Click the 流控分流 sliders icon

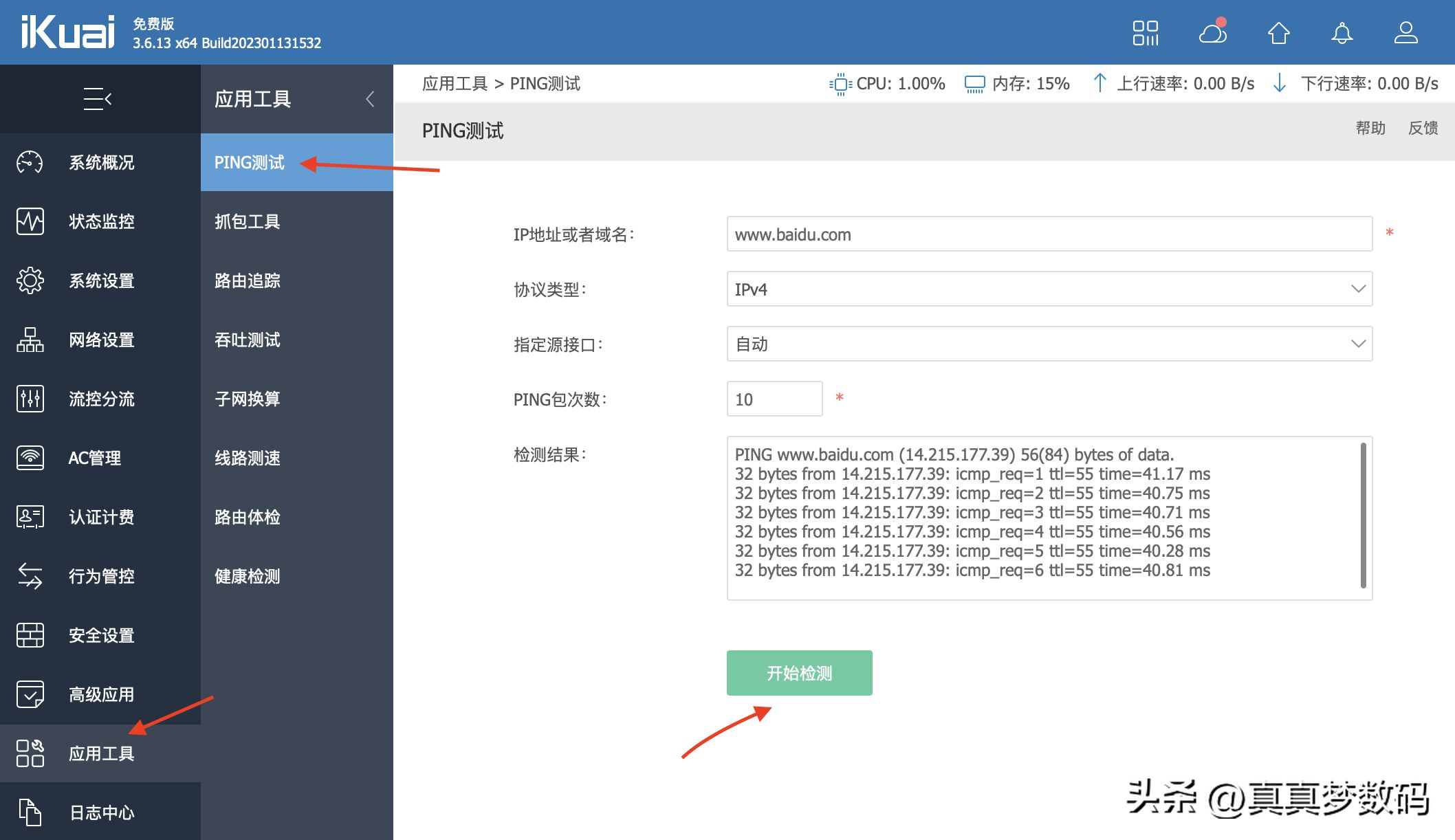coord(30,399)
